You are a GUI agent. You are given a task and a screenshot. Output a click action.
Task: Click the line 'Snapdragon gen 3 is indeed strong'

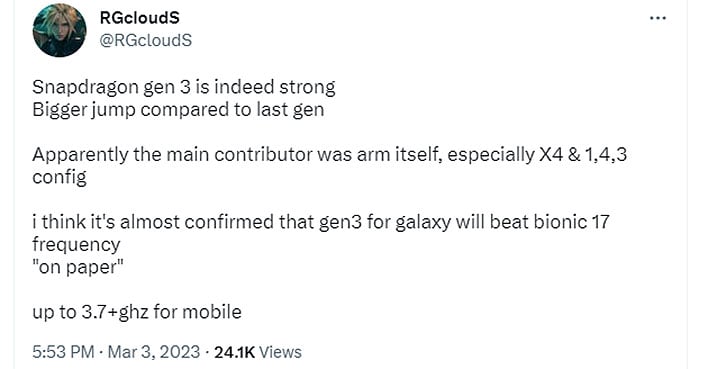pos(184,87)
